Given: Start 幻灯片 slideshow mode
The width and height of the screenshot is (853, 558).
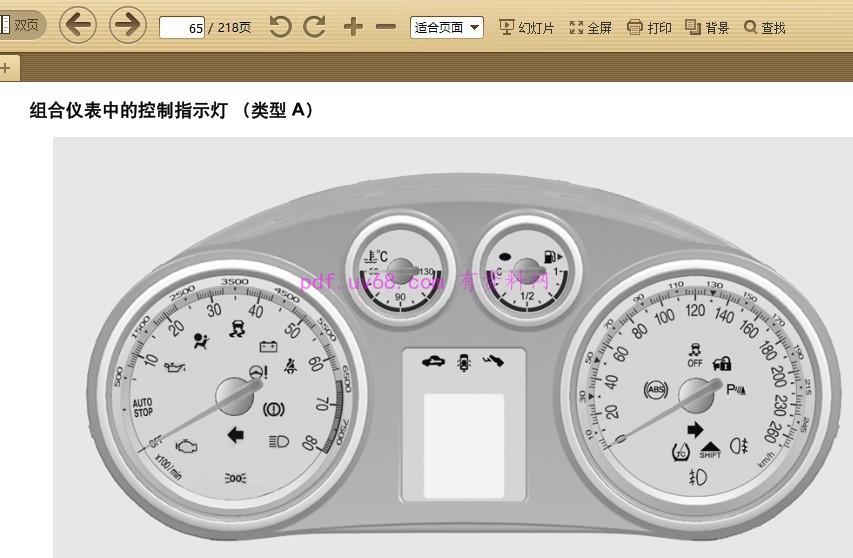Looking at the screenshot, I should 526,28.
